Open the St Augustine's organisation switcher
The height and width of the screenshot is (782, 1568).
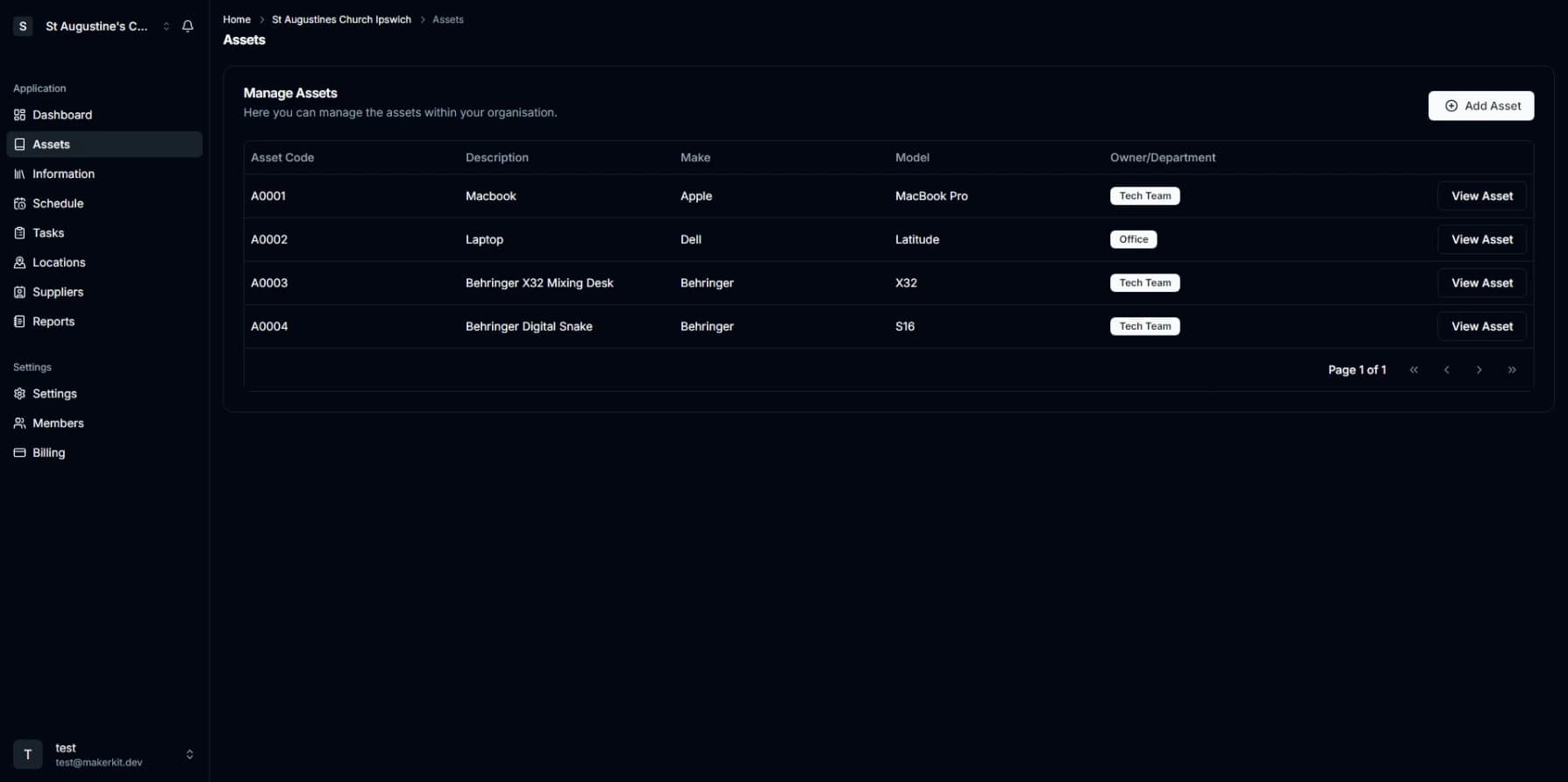pos(93,26)
